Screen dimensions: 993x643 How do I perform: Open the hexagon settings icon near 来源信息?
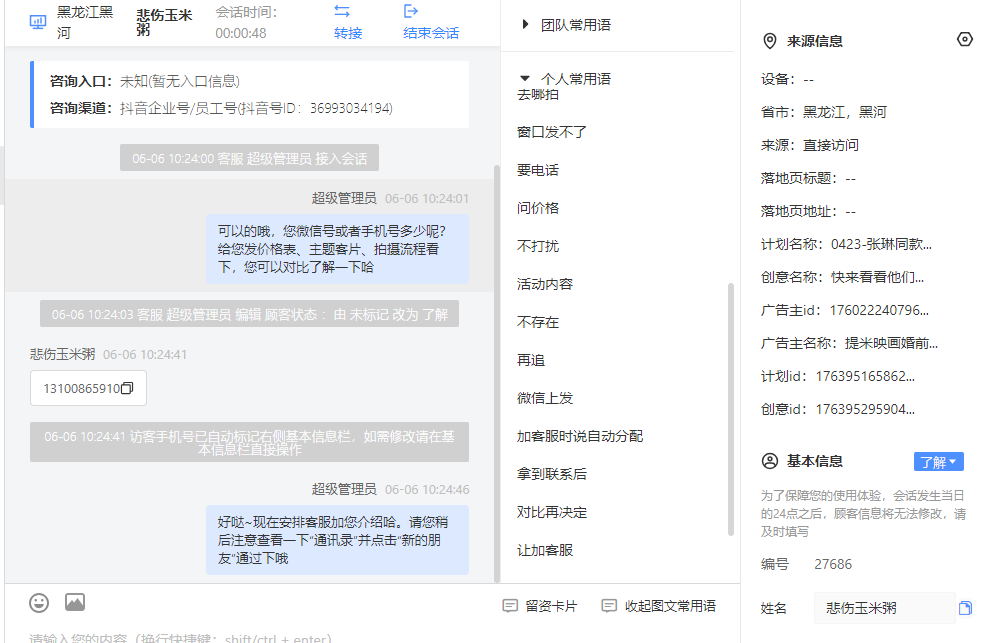(x=965, y=39)
